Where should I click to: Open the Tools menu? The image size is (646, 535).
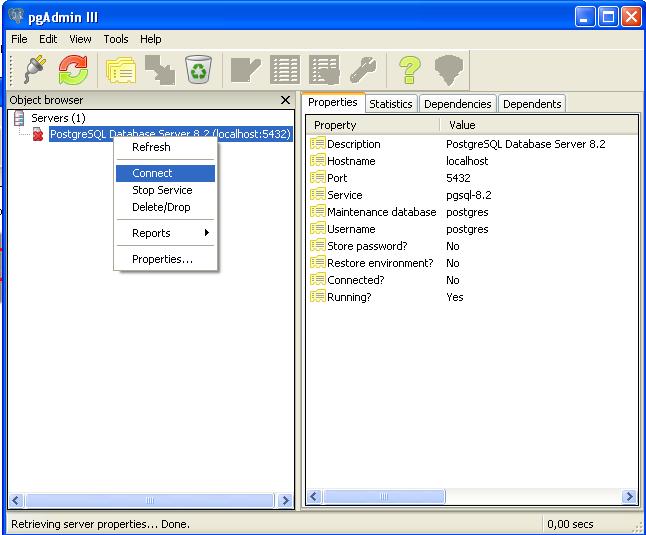click(116, 39)
